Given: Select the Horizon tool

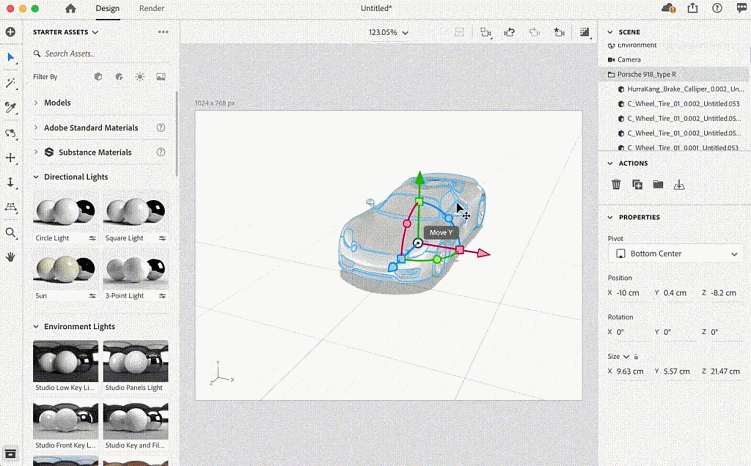Looking at the screenshot, I should [x=11, y=207].
